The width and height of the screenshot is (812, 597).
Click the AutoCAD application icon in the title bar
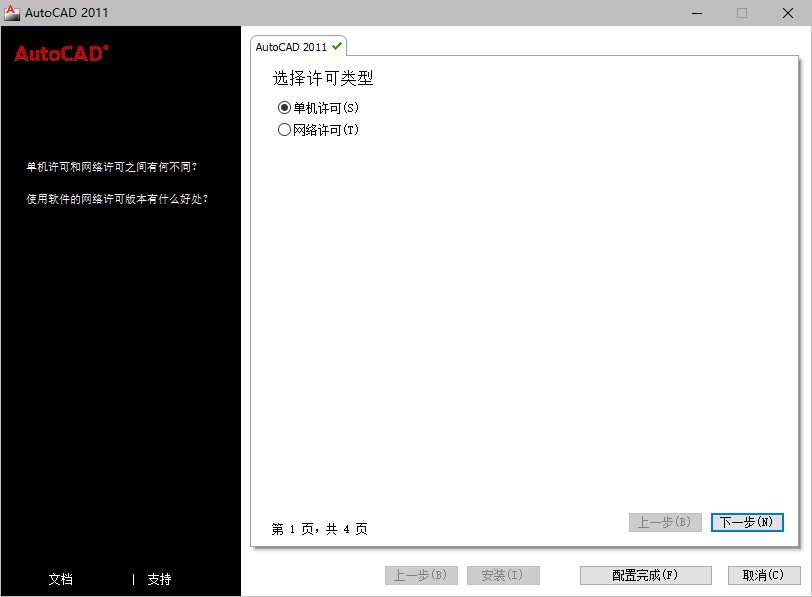(x=11, y=12)
